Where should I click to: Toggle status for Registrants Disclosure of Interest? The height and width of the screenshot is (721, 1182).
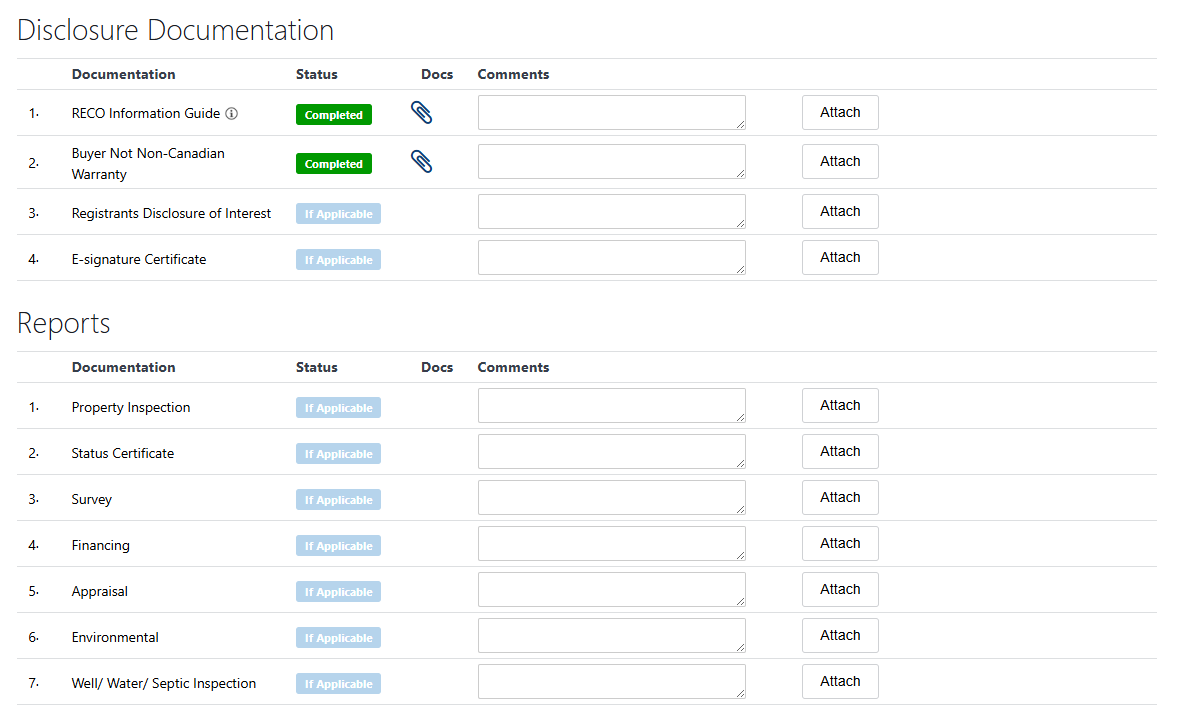pyautogui.click(x=338, y=213)
